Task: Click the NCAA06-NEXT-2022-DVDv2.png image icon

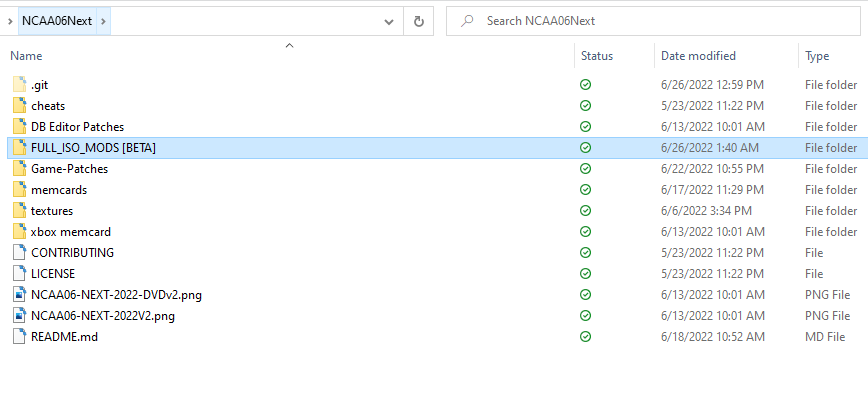Action: (x=19, y=295)
